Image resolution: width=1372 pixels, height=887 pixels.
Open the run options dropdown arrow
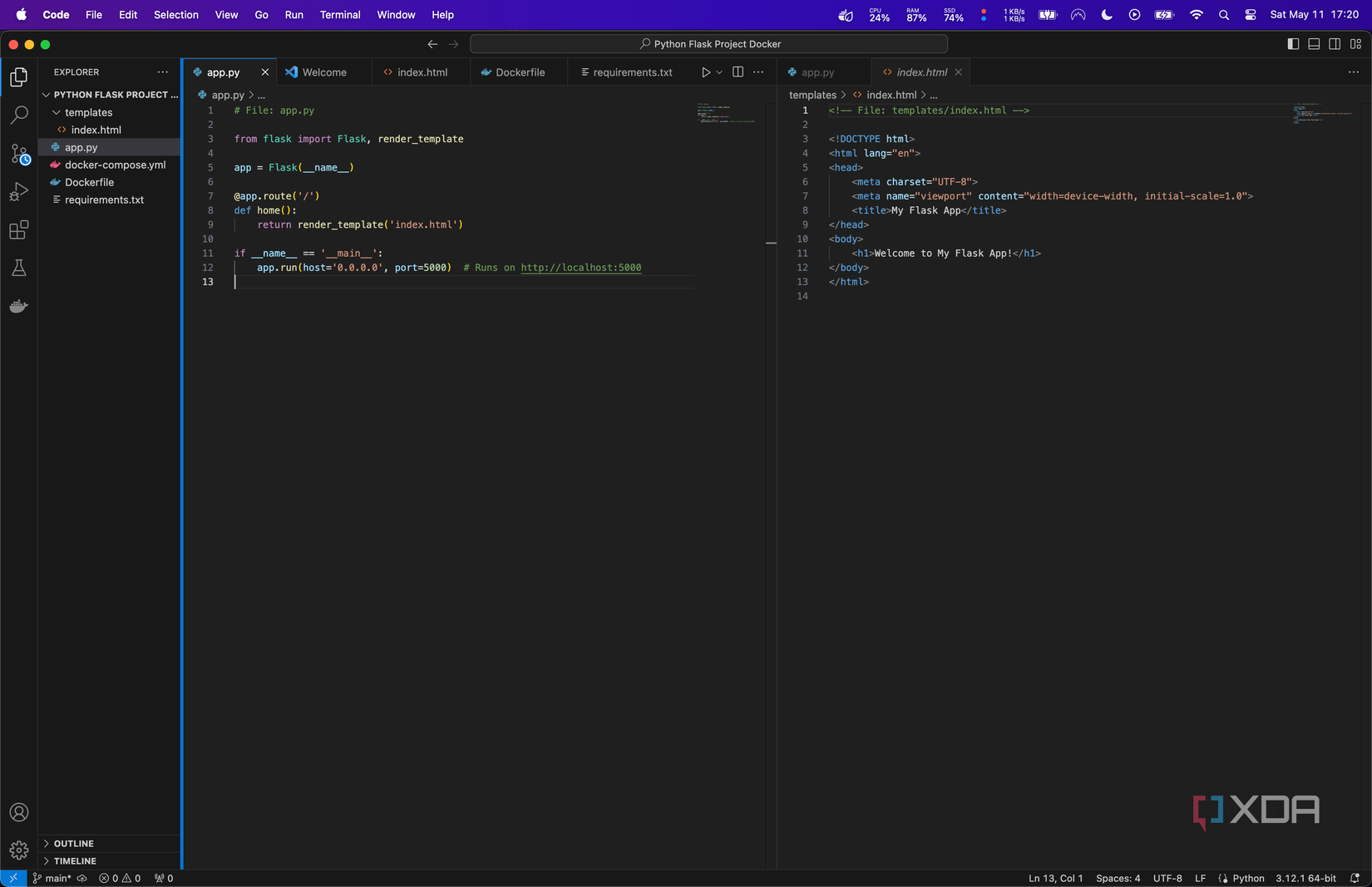(719, 72)
